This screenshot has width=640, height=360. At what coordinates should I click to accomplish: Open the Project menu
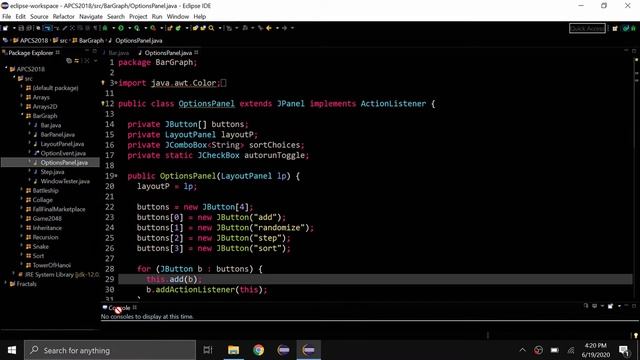pos(138,17)
